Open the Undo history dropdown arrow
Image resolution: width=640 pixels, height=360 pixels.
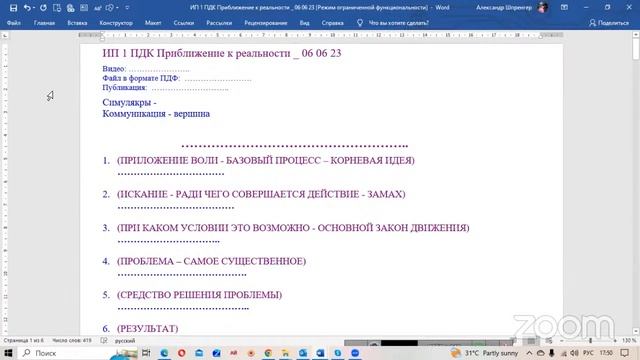(x=33, y=8)
